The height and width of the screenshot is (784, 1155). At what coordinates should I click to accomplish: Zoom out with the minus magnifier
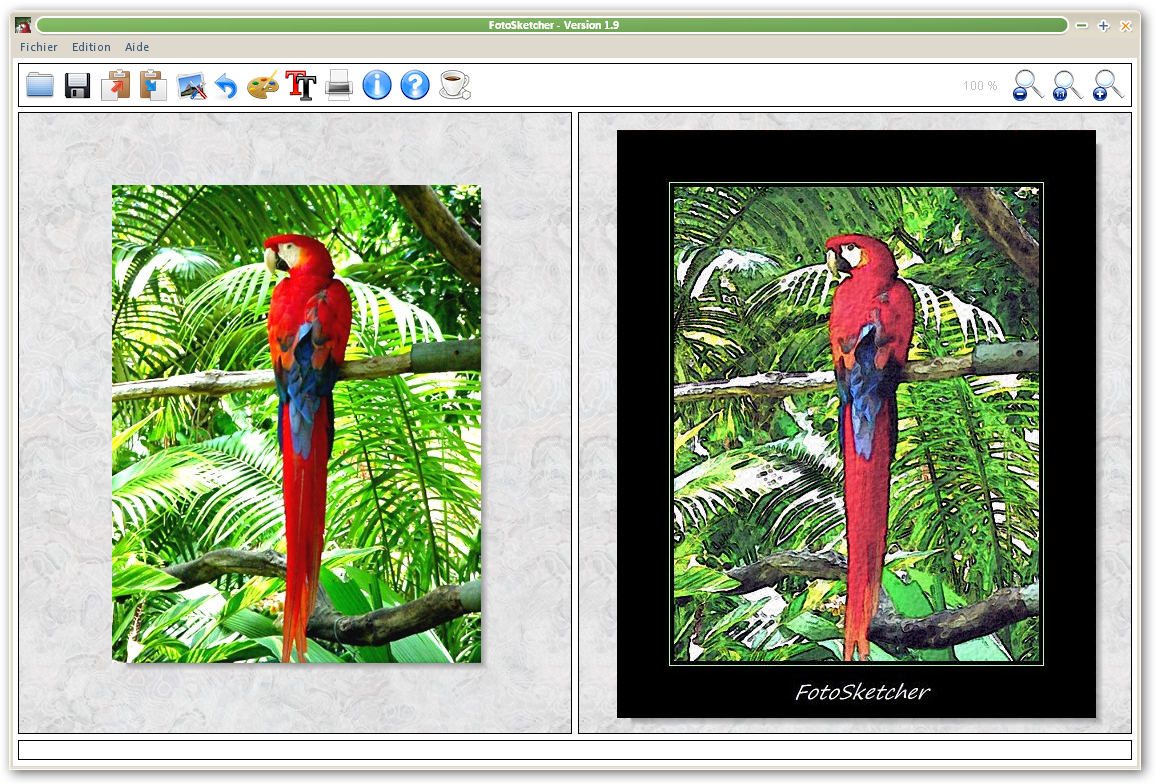click(1027, 85)
